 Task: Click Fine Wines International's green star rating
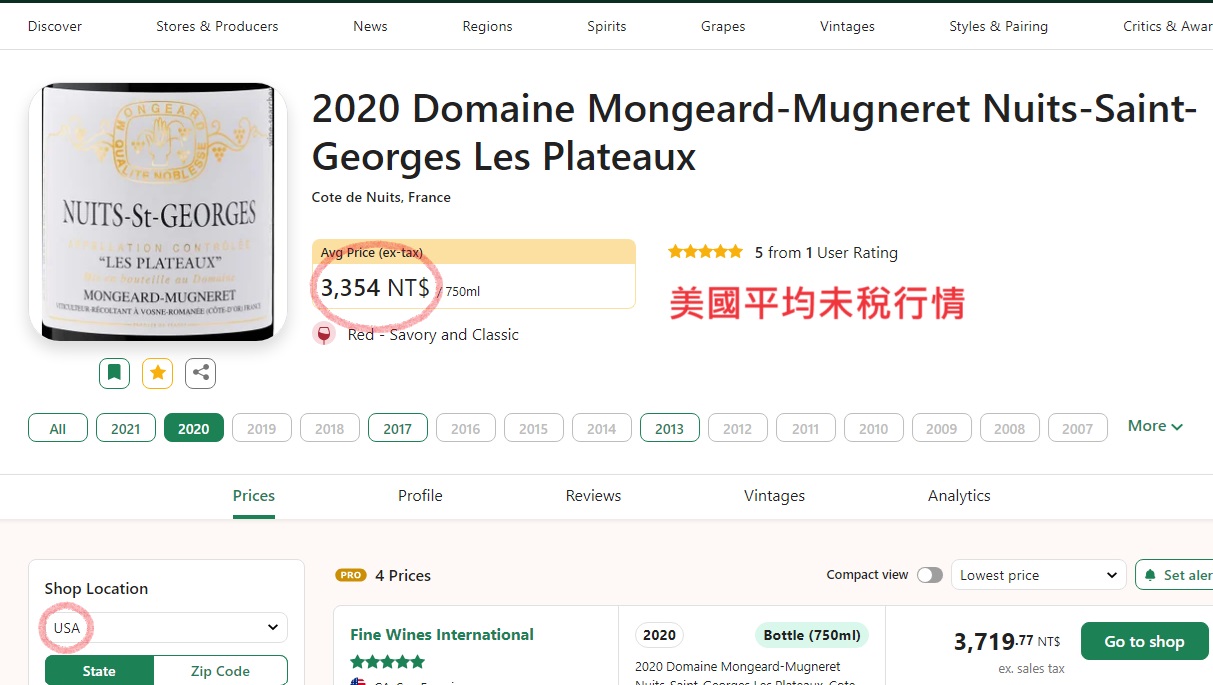(x=388, y=661)
